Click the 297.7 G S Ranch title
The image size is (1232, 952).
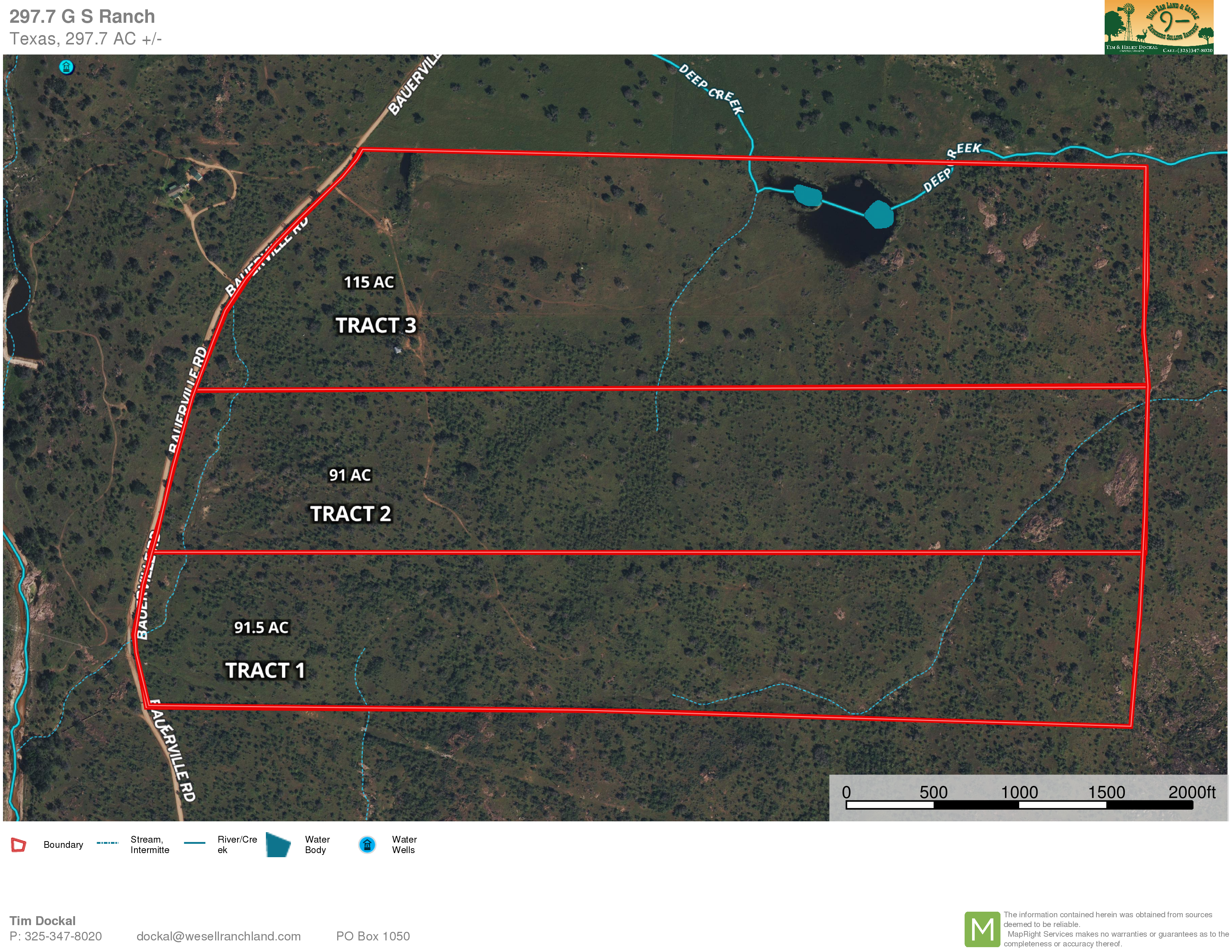(x=83, y=16)
